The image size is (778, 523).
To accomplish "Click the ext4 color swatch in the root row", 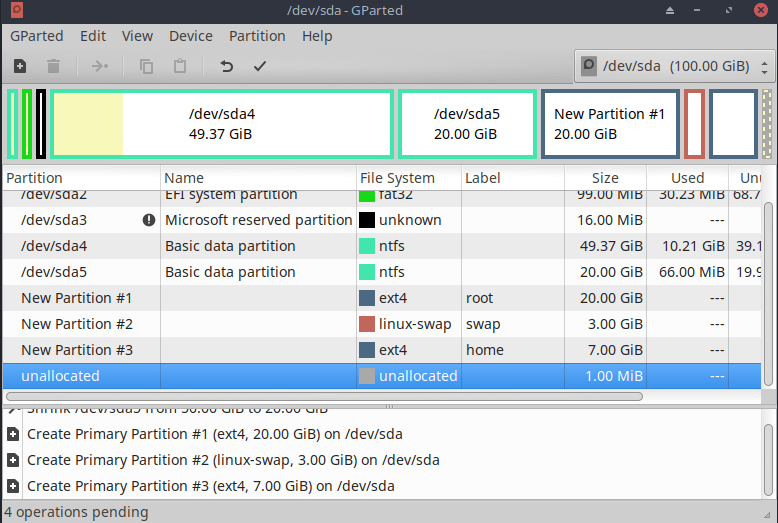I will click(x=367, y=298).
